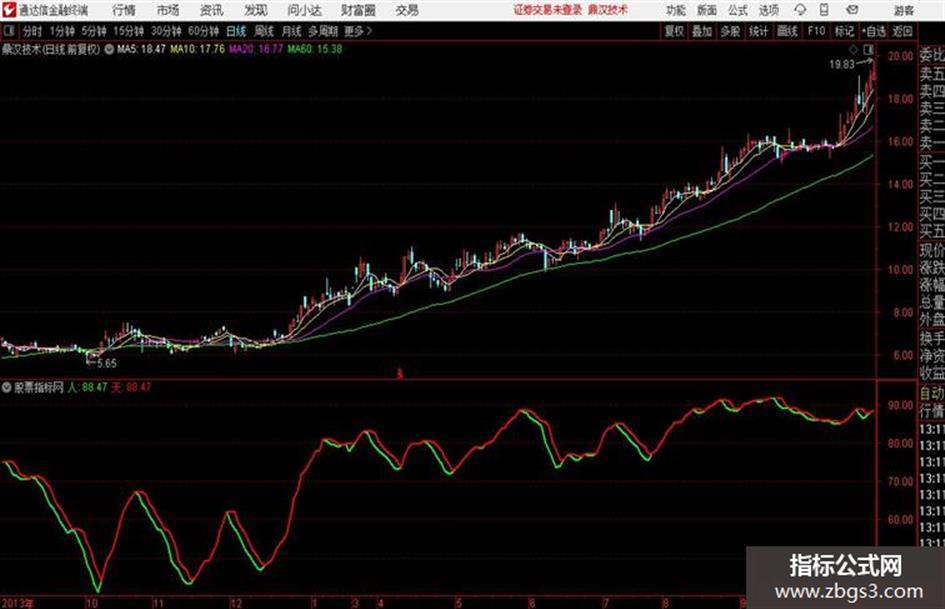This screenshot has width=945, height=609.
Task: Add stock via the +自选 button
Action: (x=874, y=31)
